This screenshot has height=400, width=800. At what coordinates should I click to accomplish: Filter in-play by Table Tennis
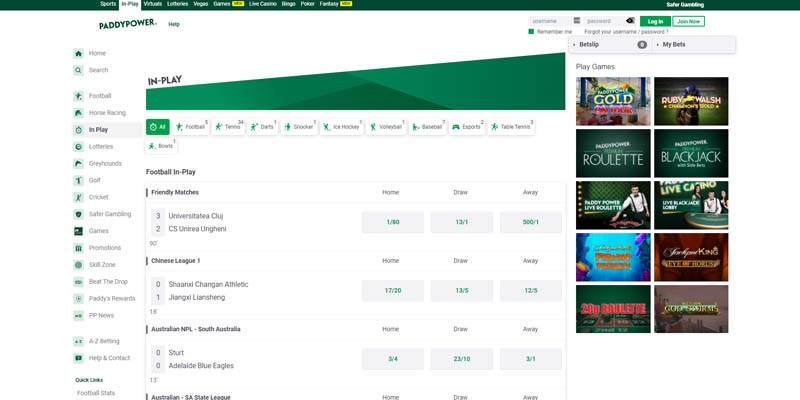click(511, 127)
